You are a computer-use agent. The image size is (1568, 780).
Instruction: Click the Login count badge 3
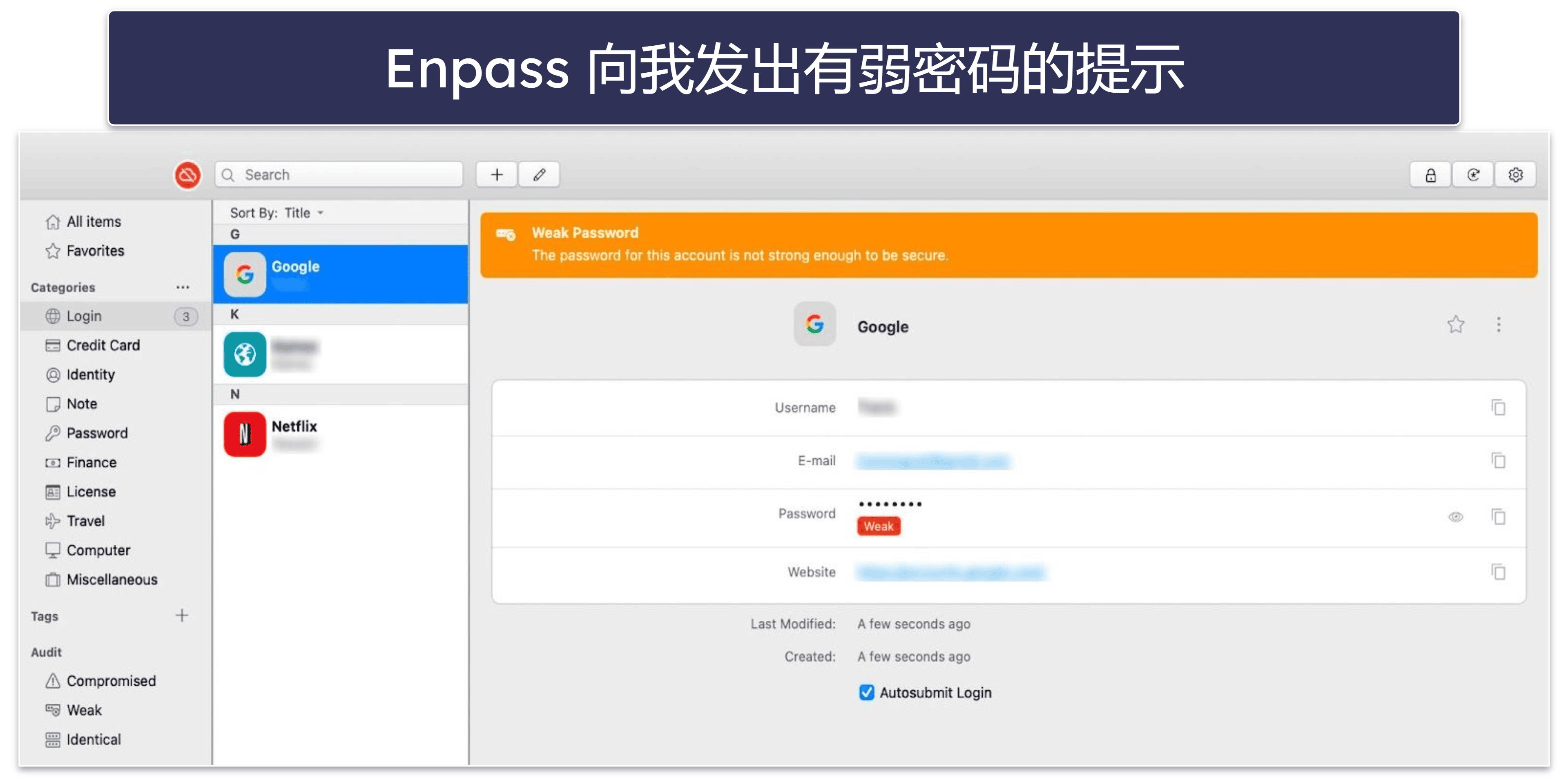186,316
